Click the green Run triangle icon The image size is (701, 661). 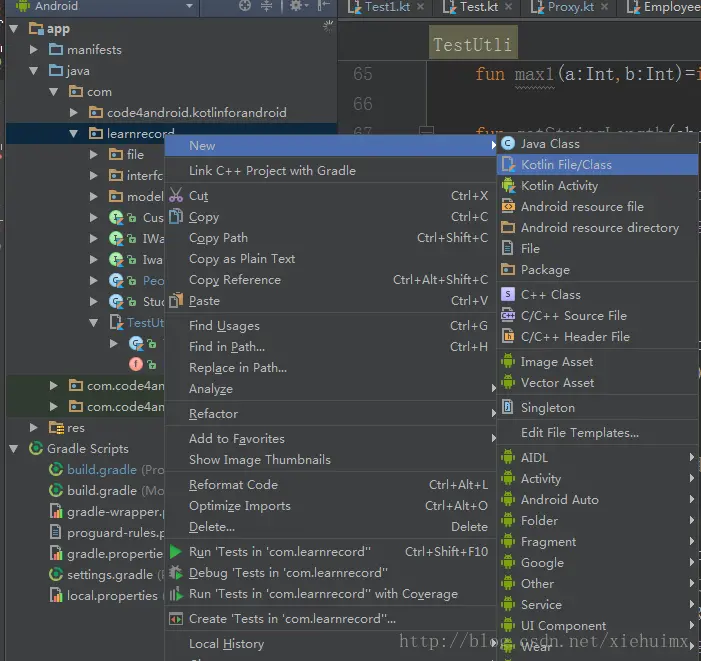point(176,552)
